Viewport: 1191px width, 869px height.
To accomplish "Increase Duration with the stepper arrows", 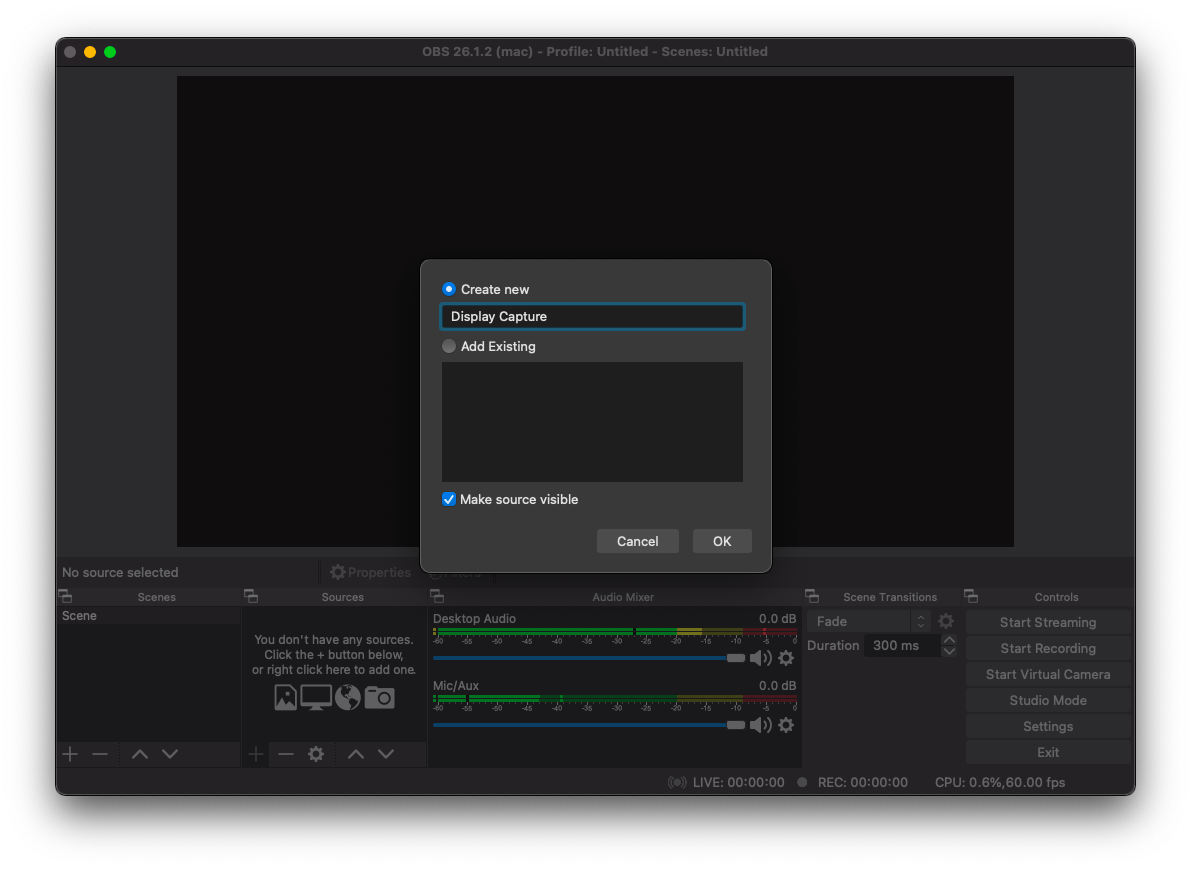I will click(x=949, y=640).
